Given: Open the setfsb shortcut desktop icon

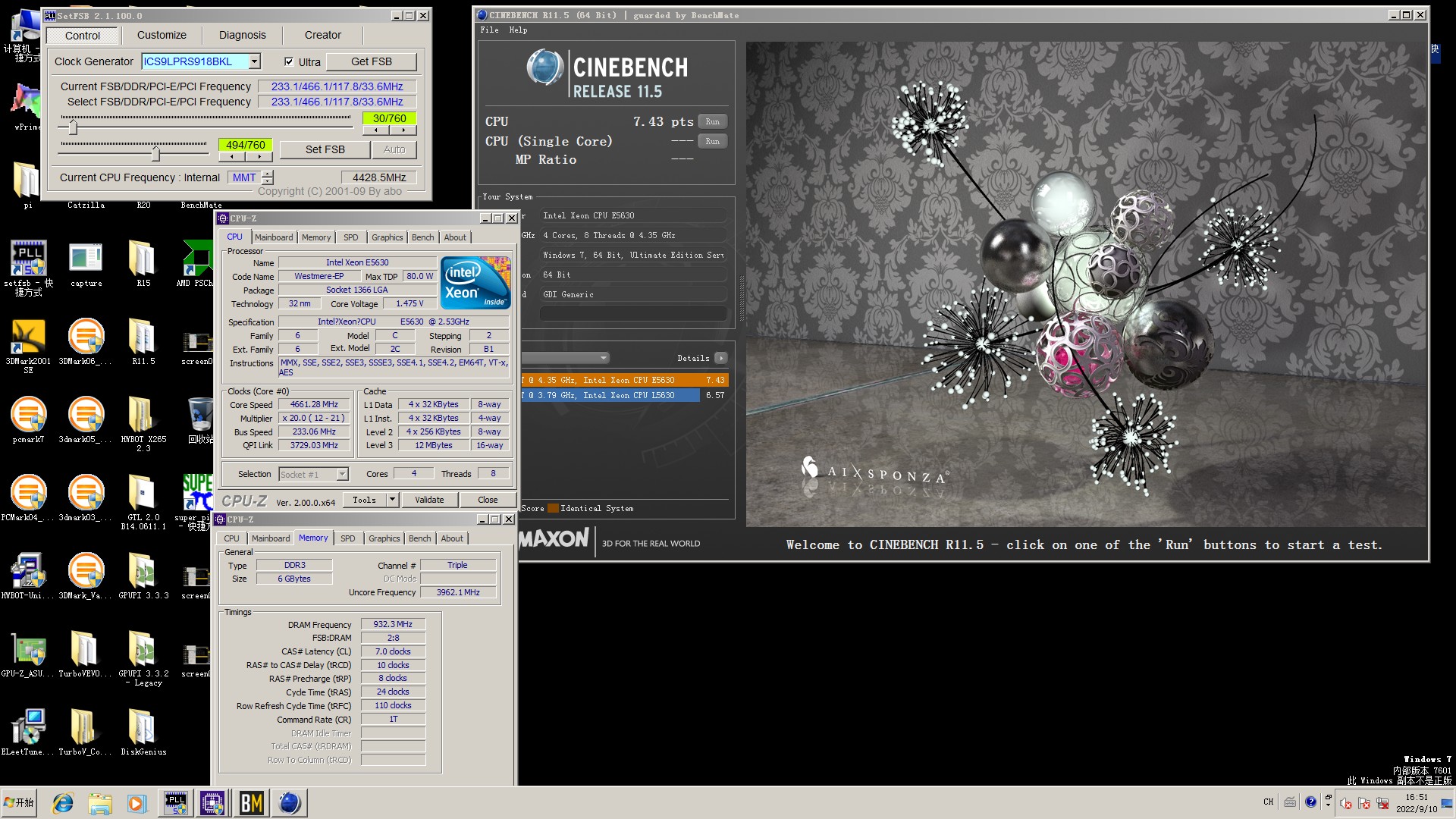Looking at the screenshot, I should (x=28, y=267).
